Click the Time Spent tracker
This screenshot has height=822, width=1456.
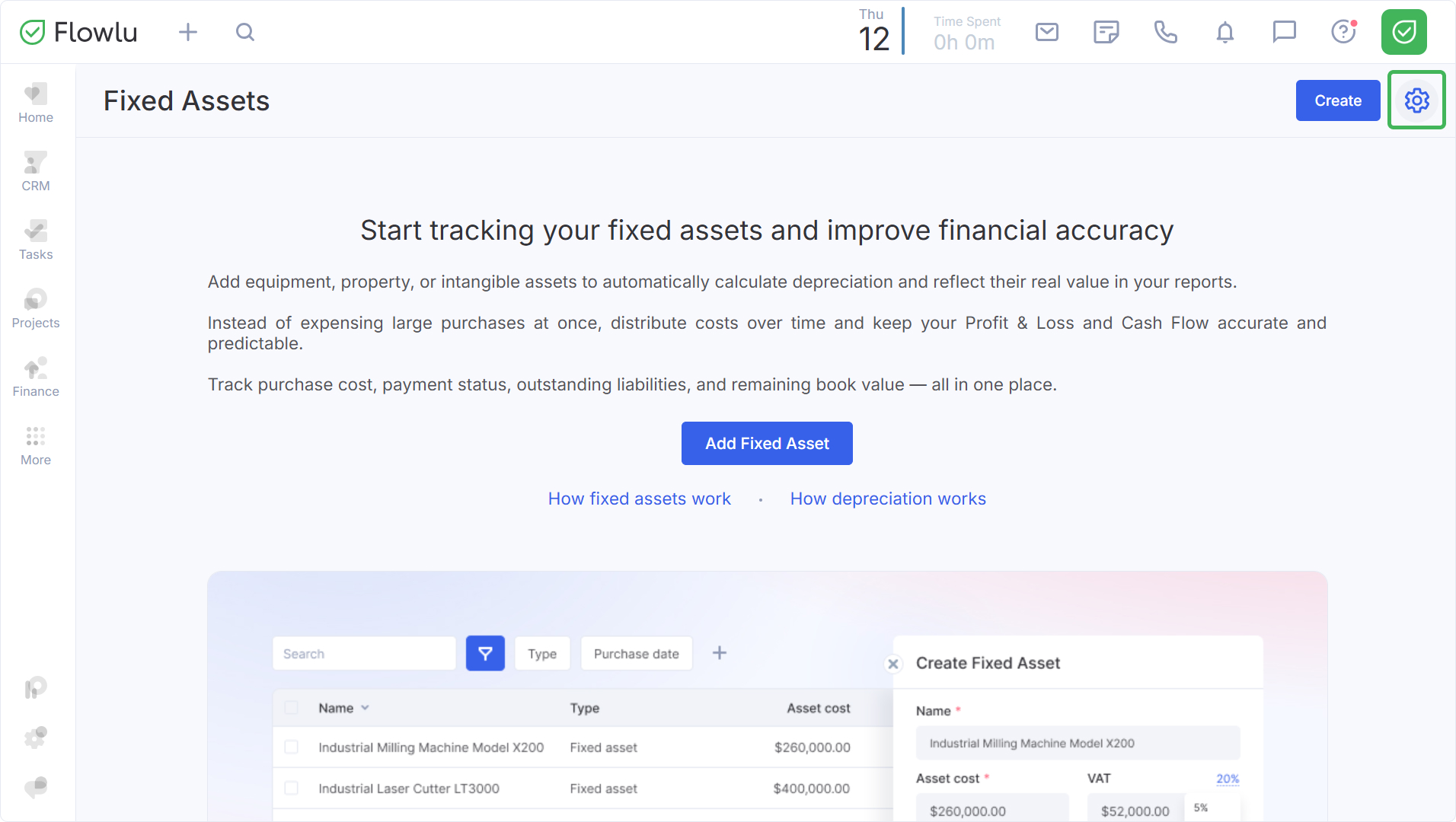pyautogui.click(x=966, y=33)
